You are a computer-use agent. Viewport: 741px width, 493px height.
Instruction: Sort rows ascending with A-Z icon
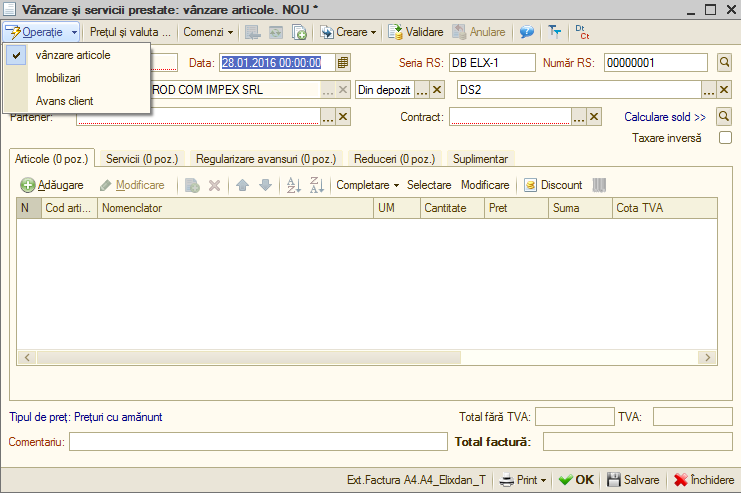coord(293,185)
